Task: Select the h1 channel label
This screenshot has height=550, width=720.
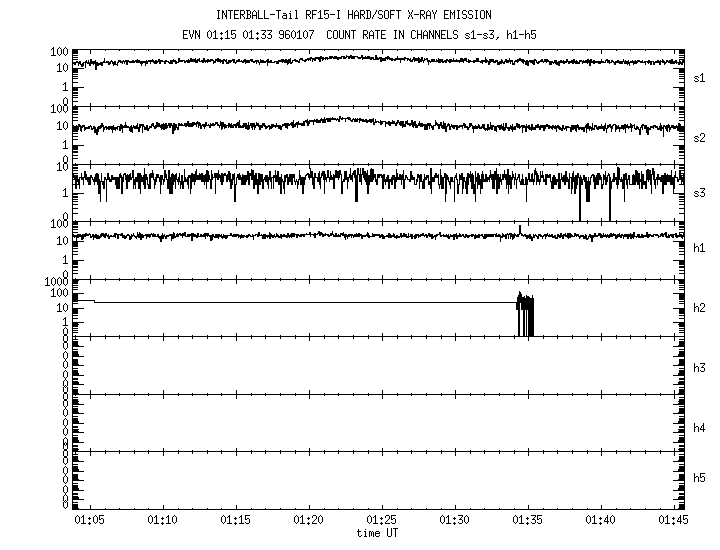Action: pos(700,248)
